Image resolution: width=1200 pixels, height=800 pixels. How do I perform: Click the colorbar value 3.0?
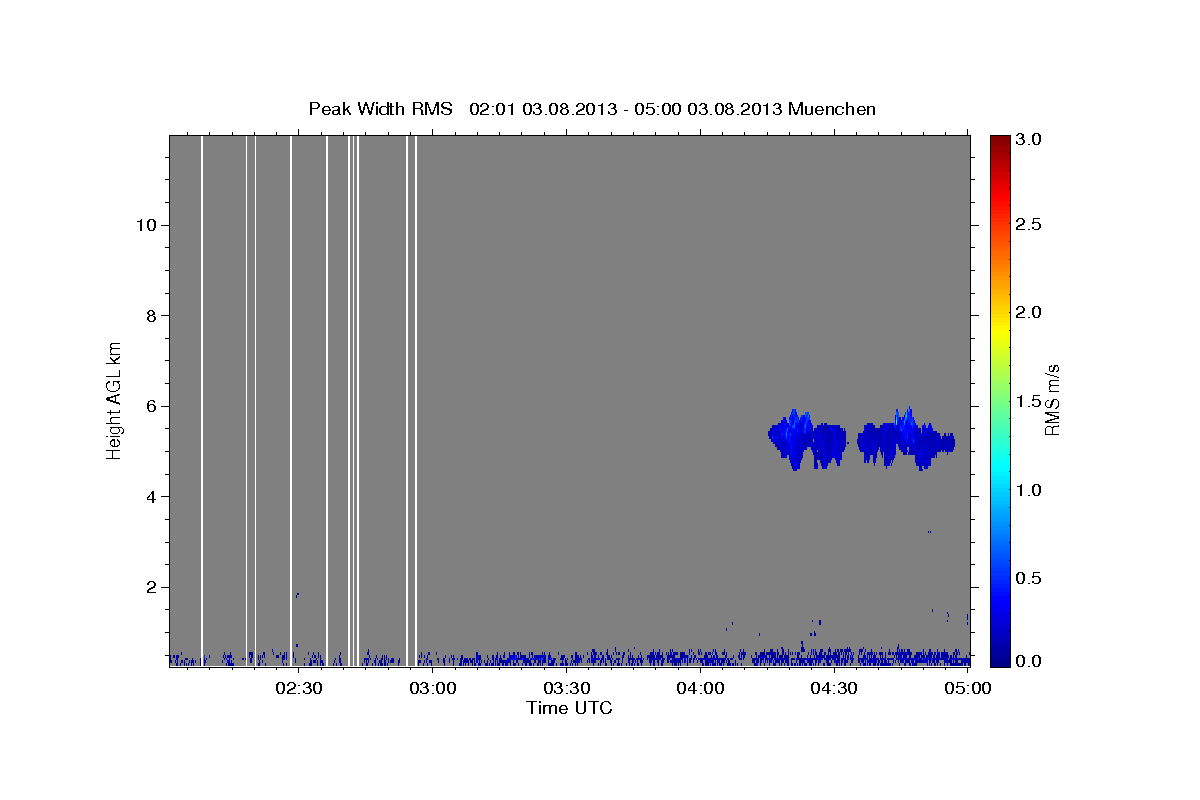point(1030,140)
